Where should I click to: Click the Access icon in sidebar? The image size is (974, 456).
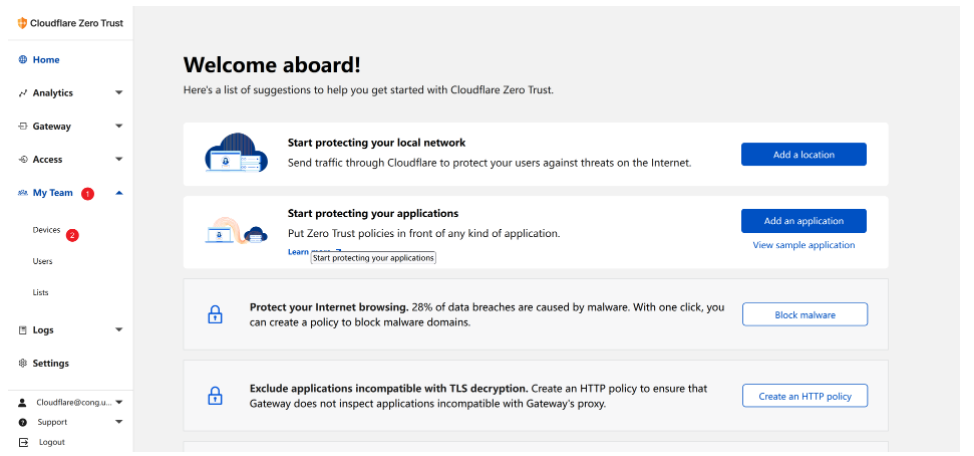click(22, 160)
